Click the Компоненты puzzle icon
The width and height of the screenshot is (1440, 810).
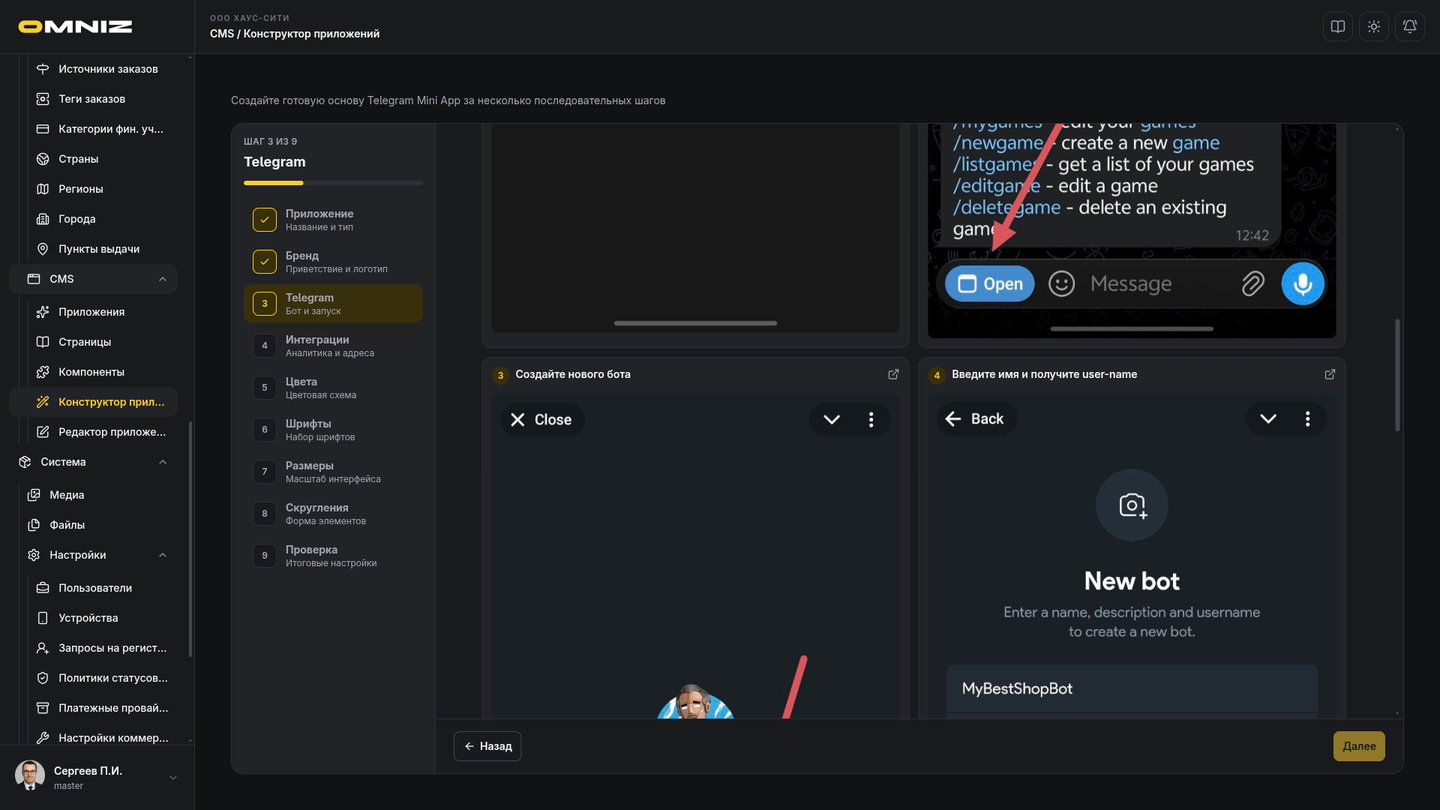pos(43,372)
